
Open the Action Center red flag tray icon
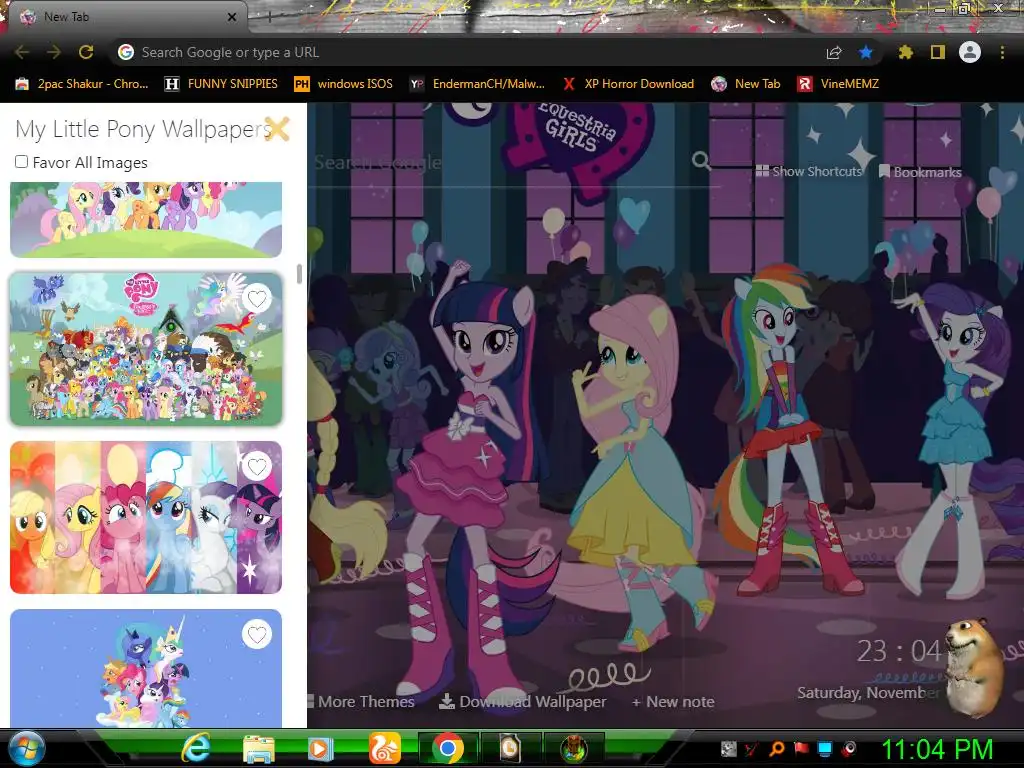801,749
